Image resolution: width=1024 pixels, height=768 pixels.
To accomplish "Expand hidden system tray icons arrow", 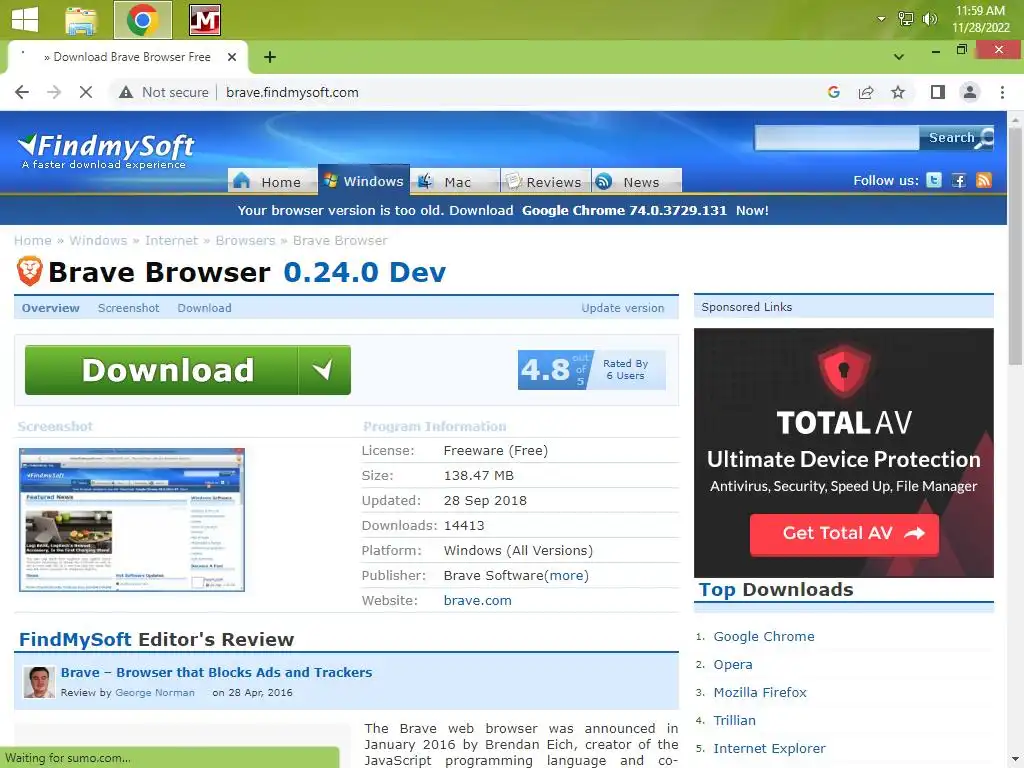I will click(x=881, y=19).
